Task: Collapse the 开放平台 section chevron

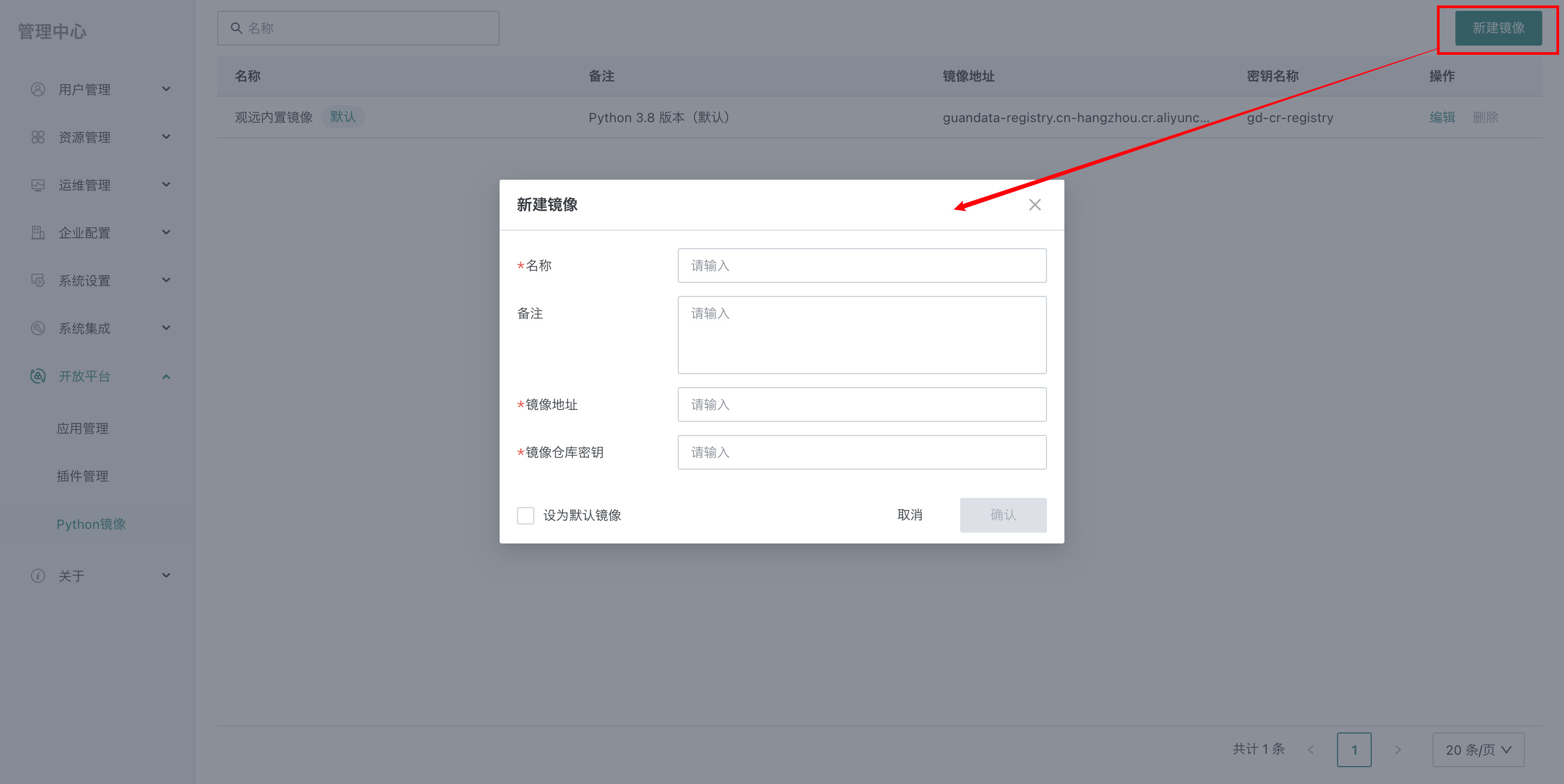Action: [x=166, y=377]
